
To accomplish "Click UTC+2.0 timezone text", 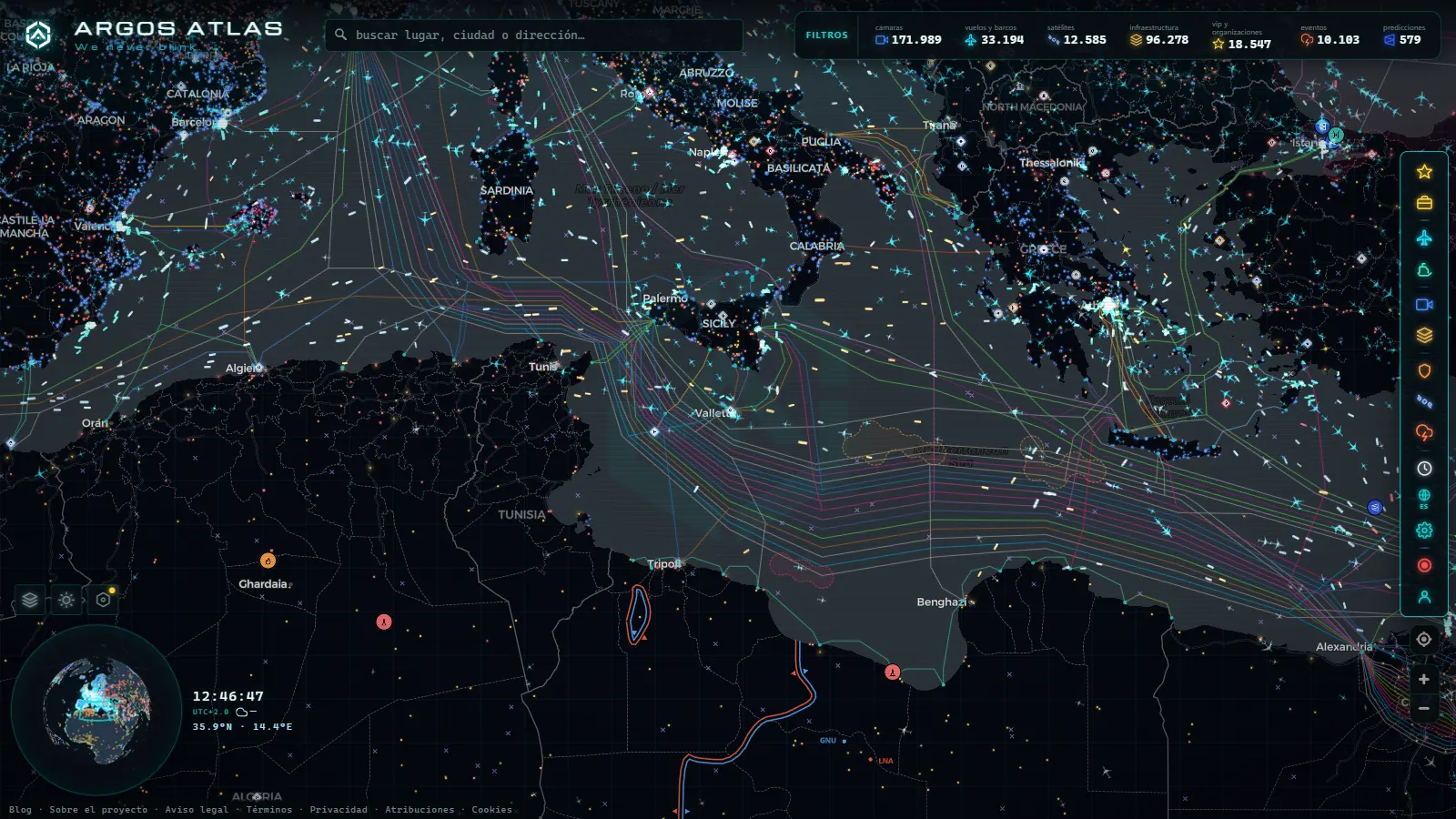I will 210,713.
